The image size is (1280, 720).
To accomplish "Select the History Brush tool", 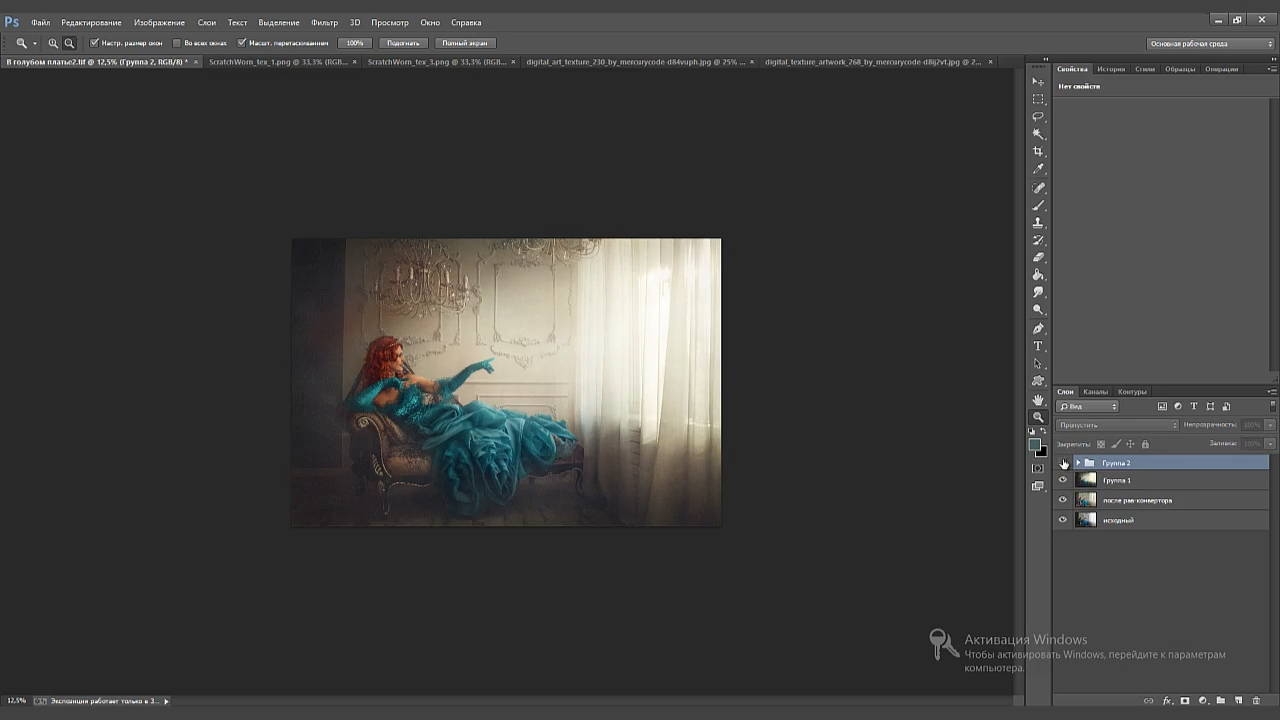I will point(1038,240).
